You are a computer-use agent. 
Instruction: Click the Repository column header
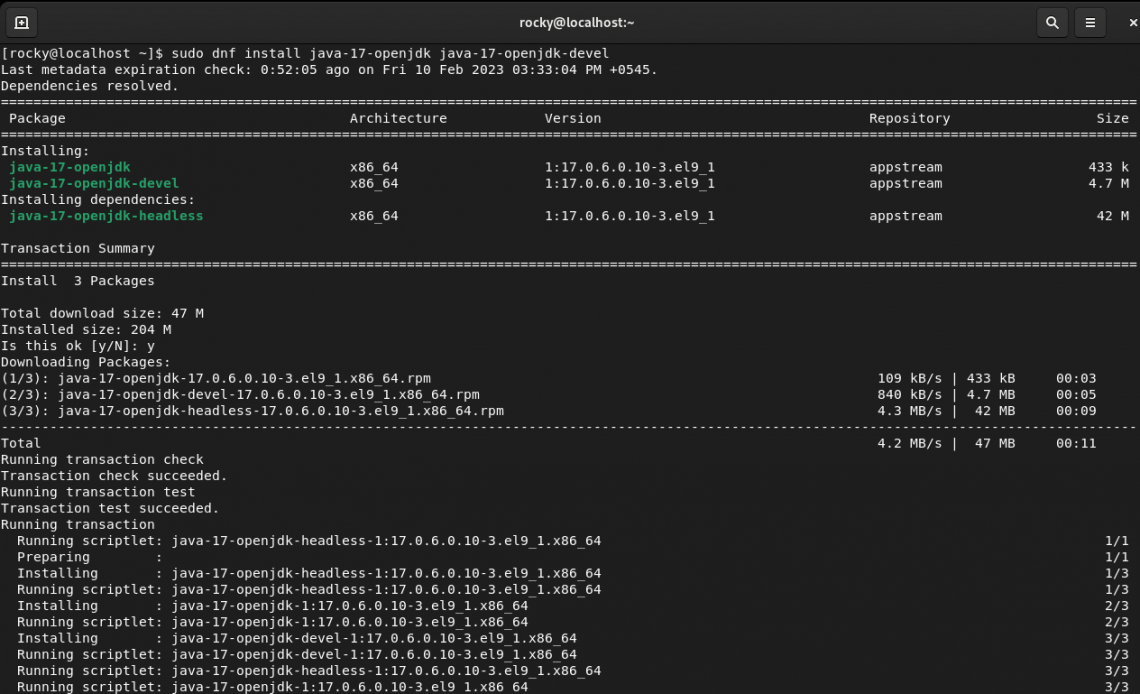pos(908,118)
